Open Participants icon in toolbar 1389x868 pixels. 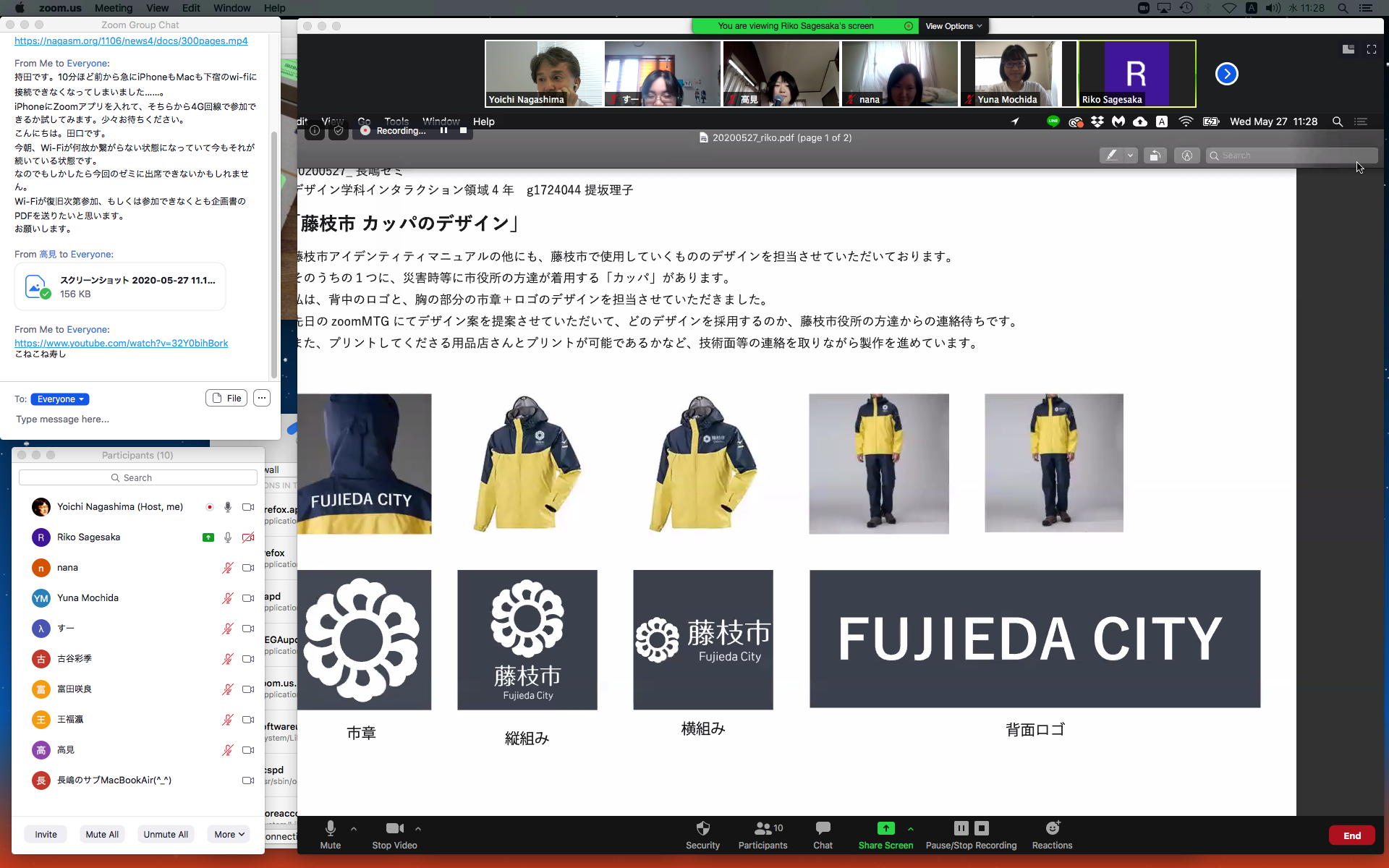[763, 829]
